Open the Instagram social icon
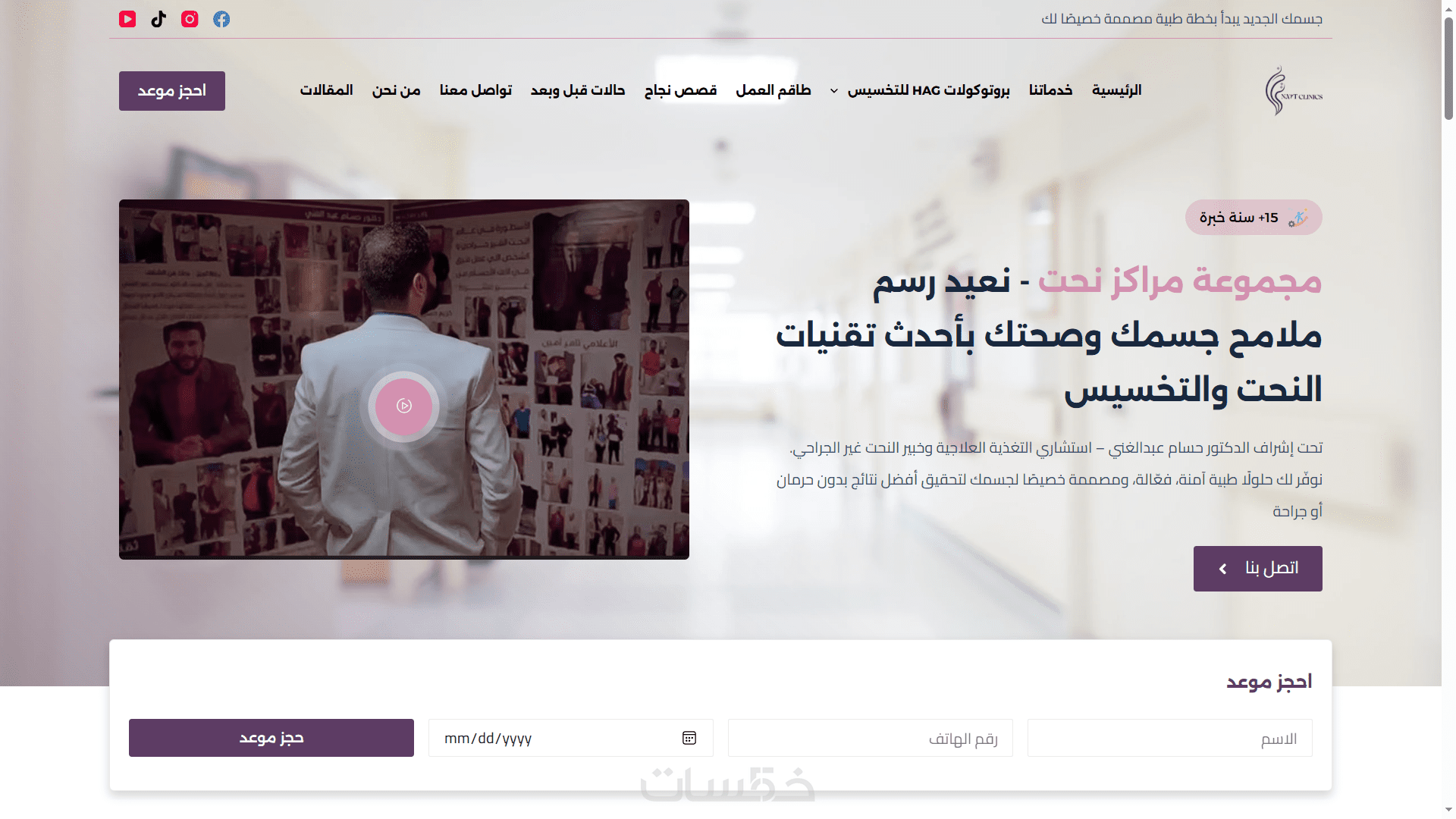Screen dimensions: 1456x819 190,19
